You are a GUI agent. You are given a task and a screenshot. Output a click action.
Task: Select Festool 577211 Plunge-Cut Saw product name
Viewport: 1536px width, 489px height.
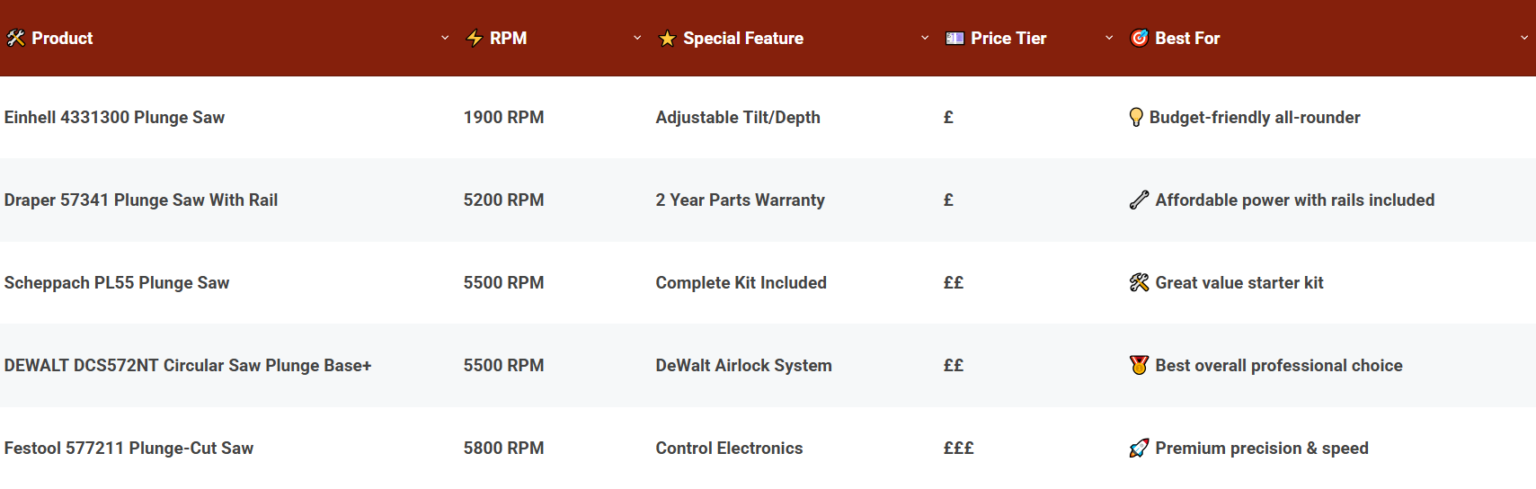129,448
